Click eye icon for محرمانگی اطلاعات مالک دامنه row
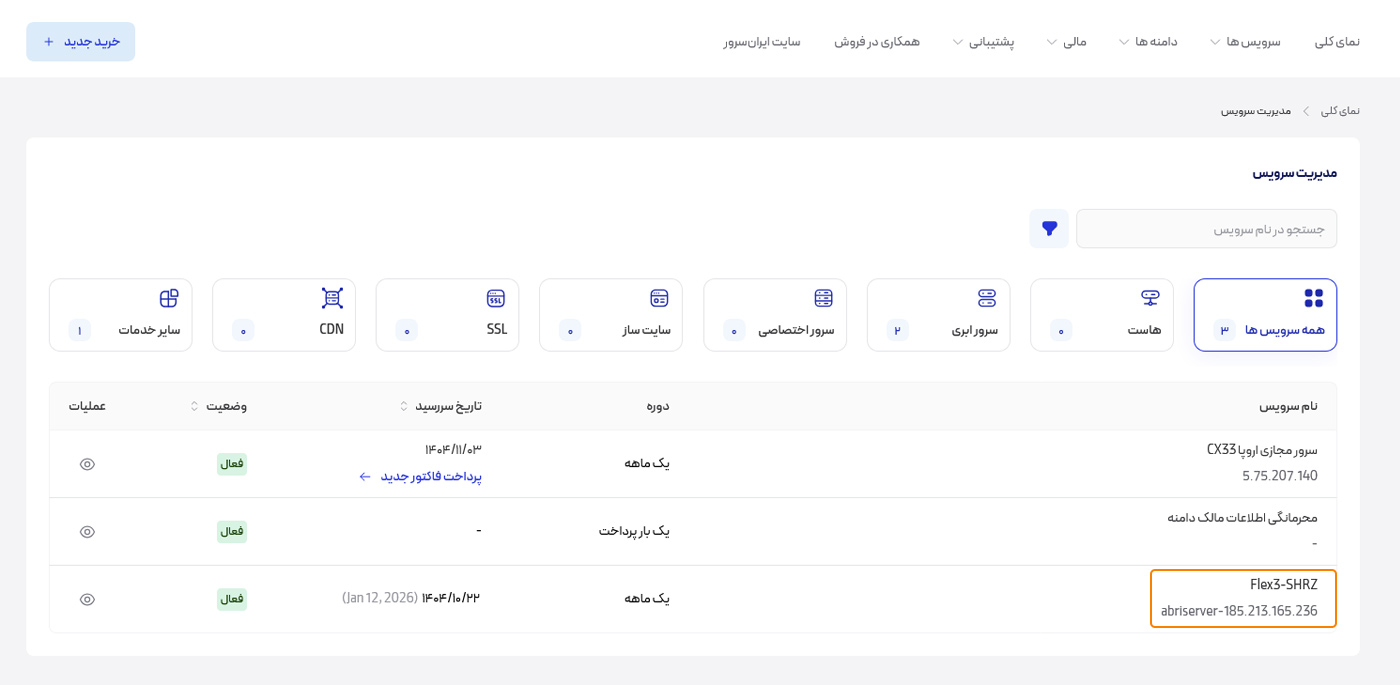The image size is (1400, 685). pyautogui.click(x=87, y=532)
